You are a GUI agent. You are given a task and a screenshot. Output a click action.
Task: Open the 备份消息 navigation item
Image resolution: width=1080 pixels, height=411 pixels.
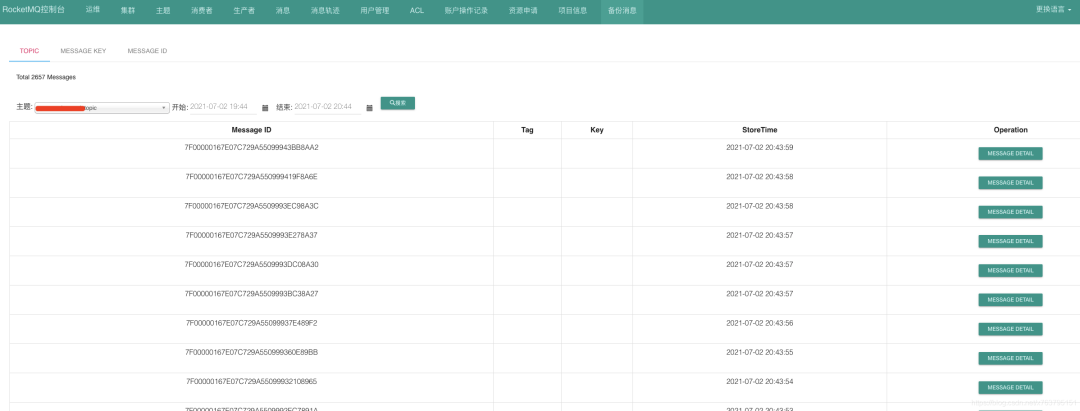[x=622, y=10]
